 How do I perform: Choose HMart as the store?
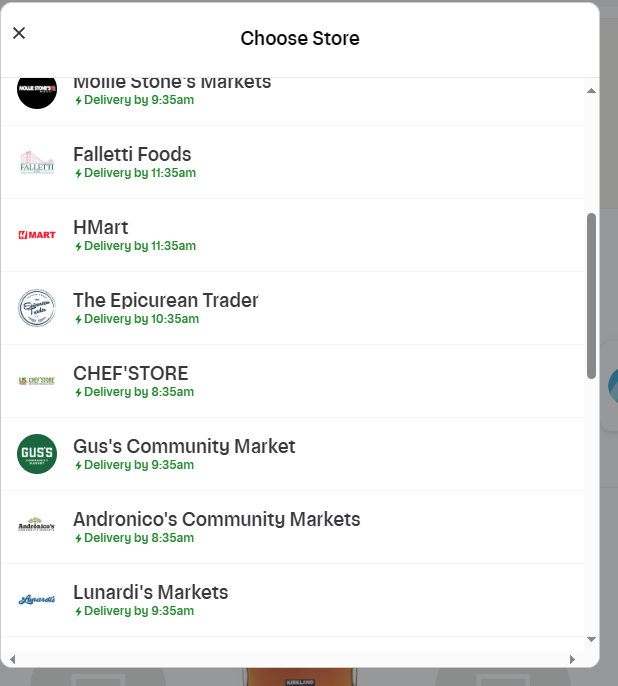coord(101,228)
